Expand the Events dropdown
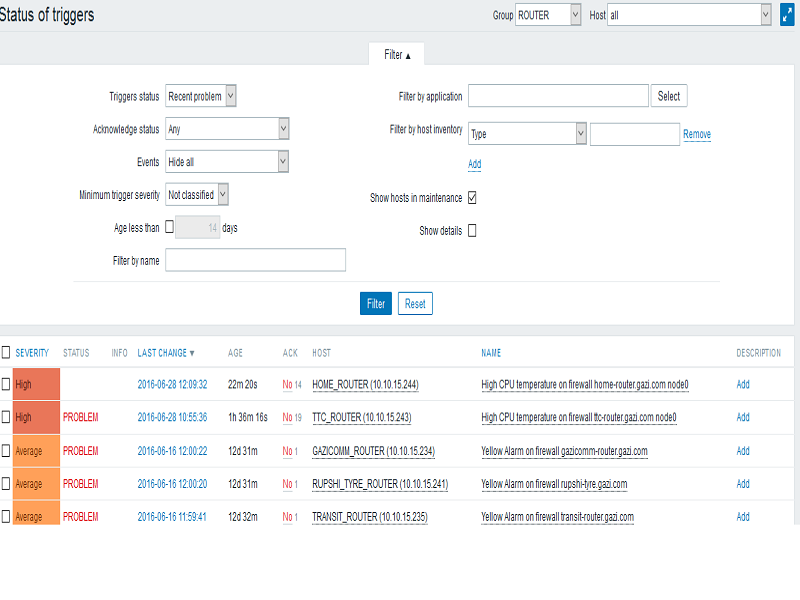This screenshot has height=600, width=800. coord(227,162)
